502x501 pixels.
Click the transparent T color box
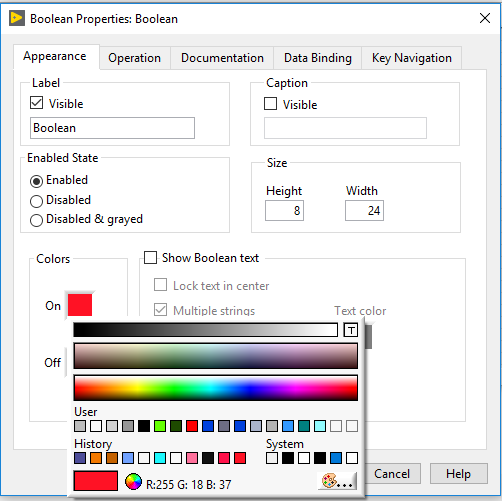350,330
